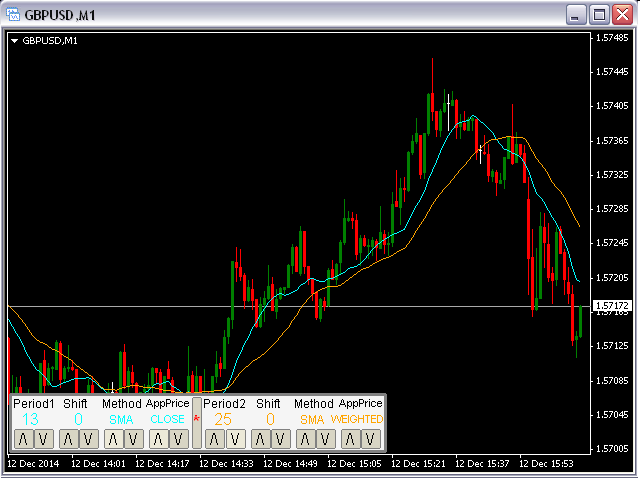The width and height of the screenshot is (640, 480).
Task: Switch second Method using down arrow
Action: [x=324, y=438]
